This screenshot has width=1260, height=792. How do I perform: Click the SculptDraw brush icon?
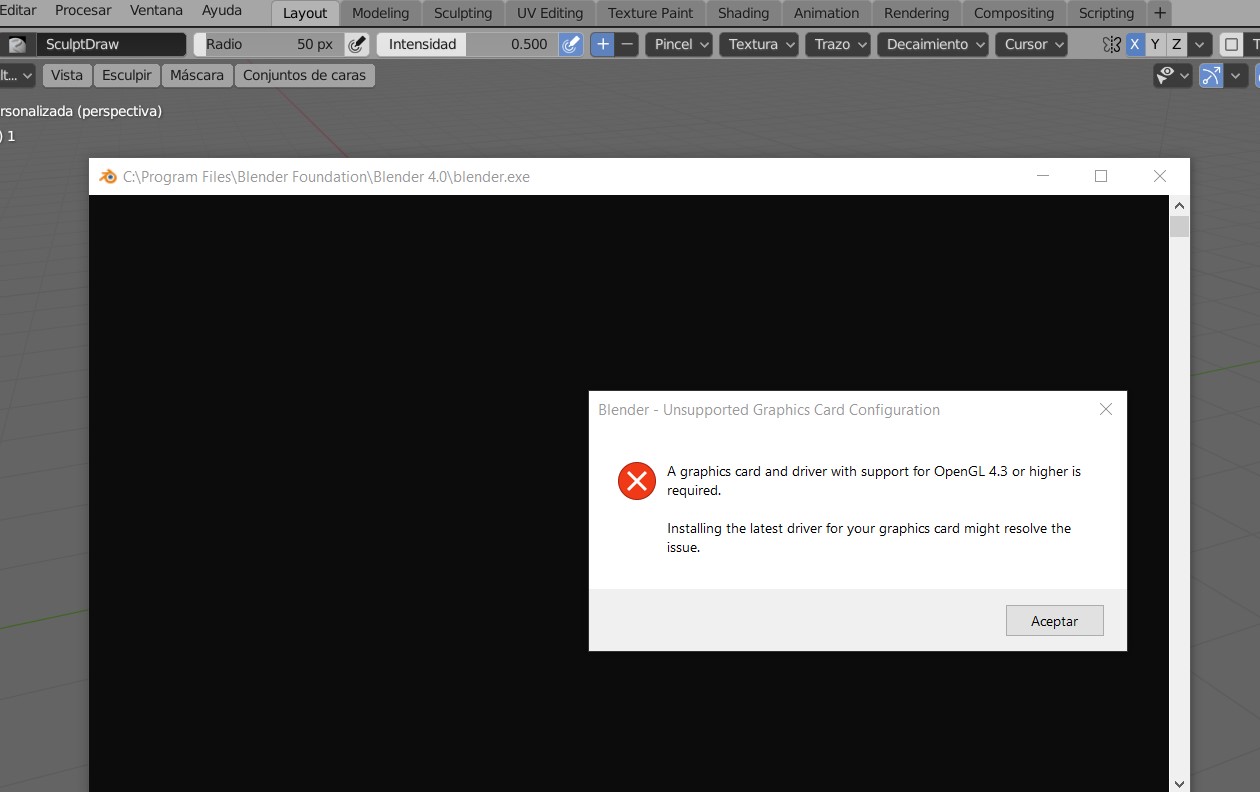click(17, 45)
